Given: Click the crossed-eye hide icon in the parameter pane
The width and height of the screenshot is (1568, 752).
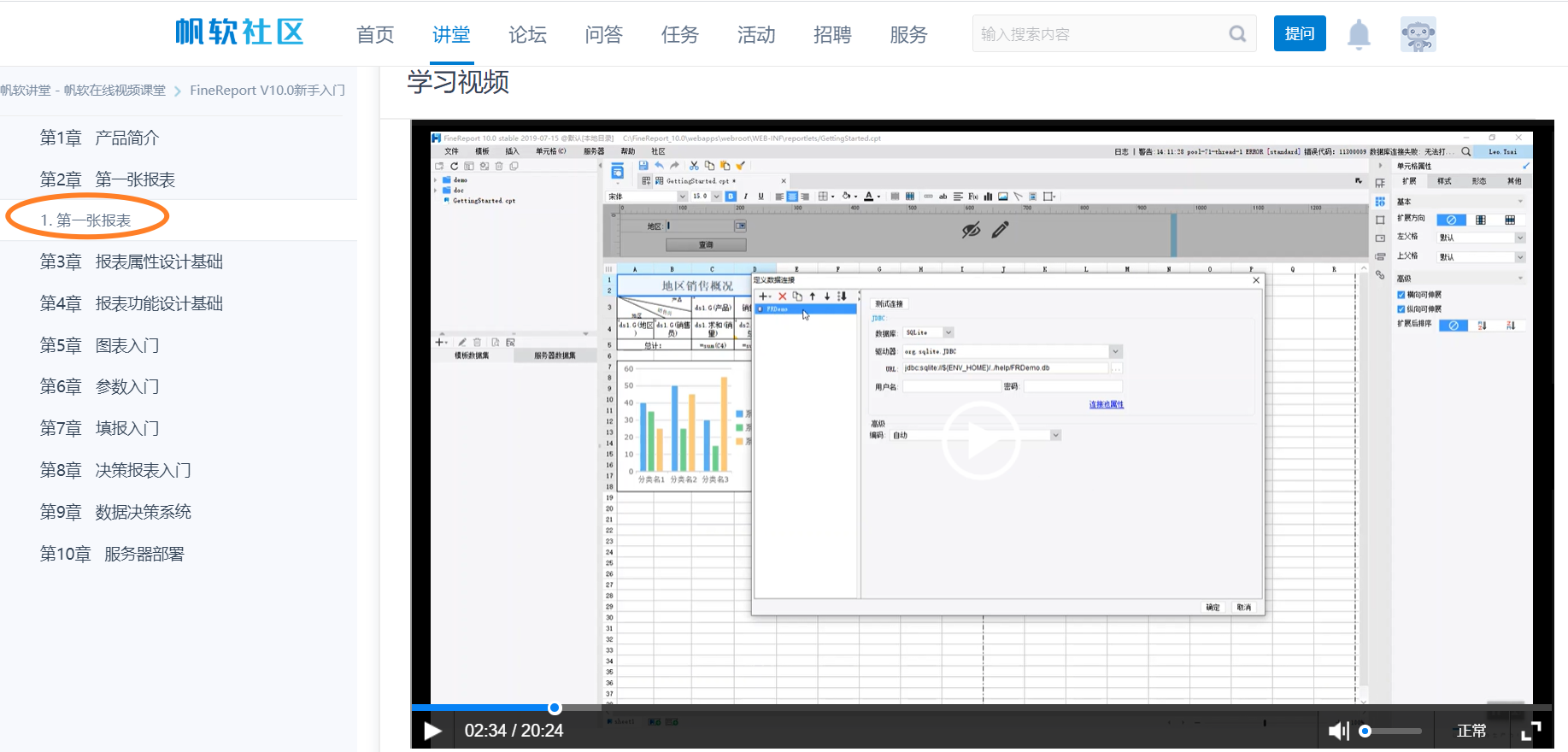Looking at the screenshot, I should 971,230.
